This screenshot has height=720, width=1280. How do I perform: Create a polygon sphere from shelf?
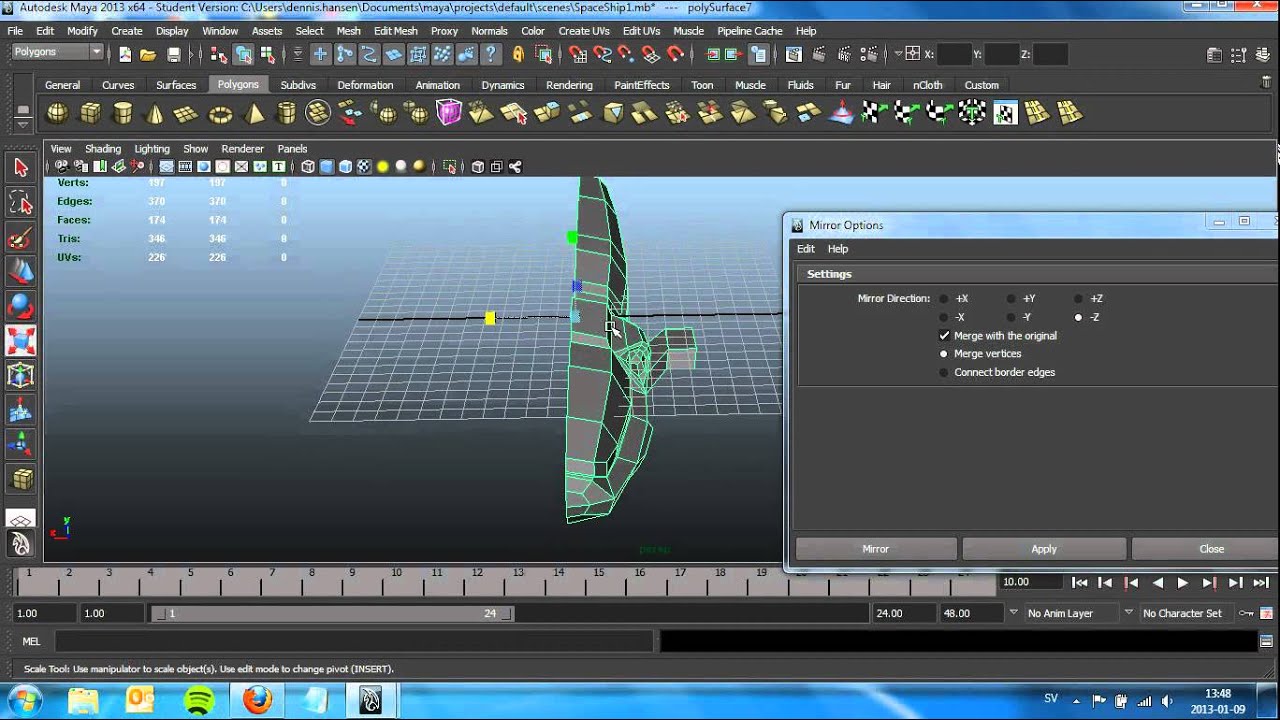coord(58,113)
